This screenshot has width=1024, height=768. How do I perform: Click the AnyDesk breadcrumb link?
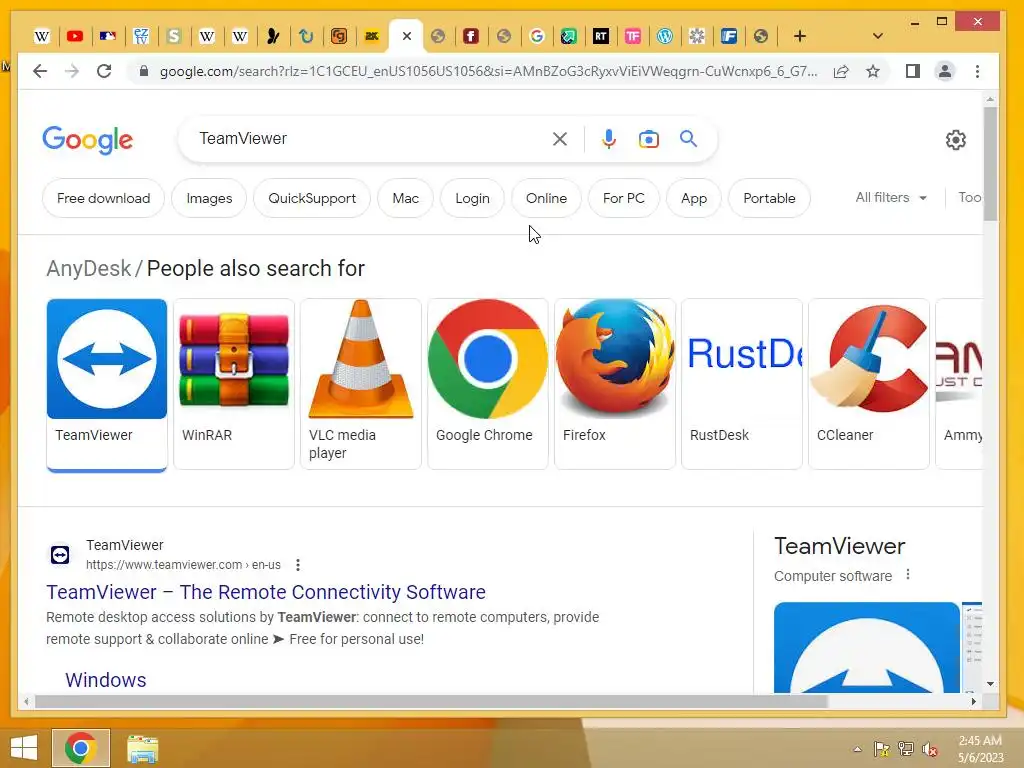tap(88, 268)
